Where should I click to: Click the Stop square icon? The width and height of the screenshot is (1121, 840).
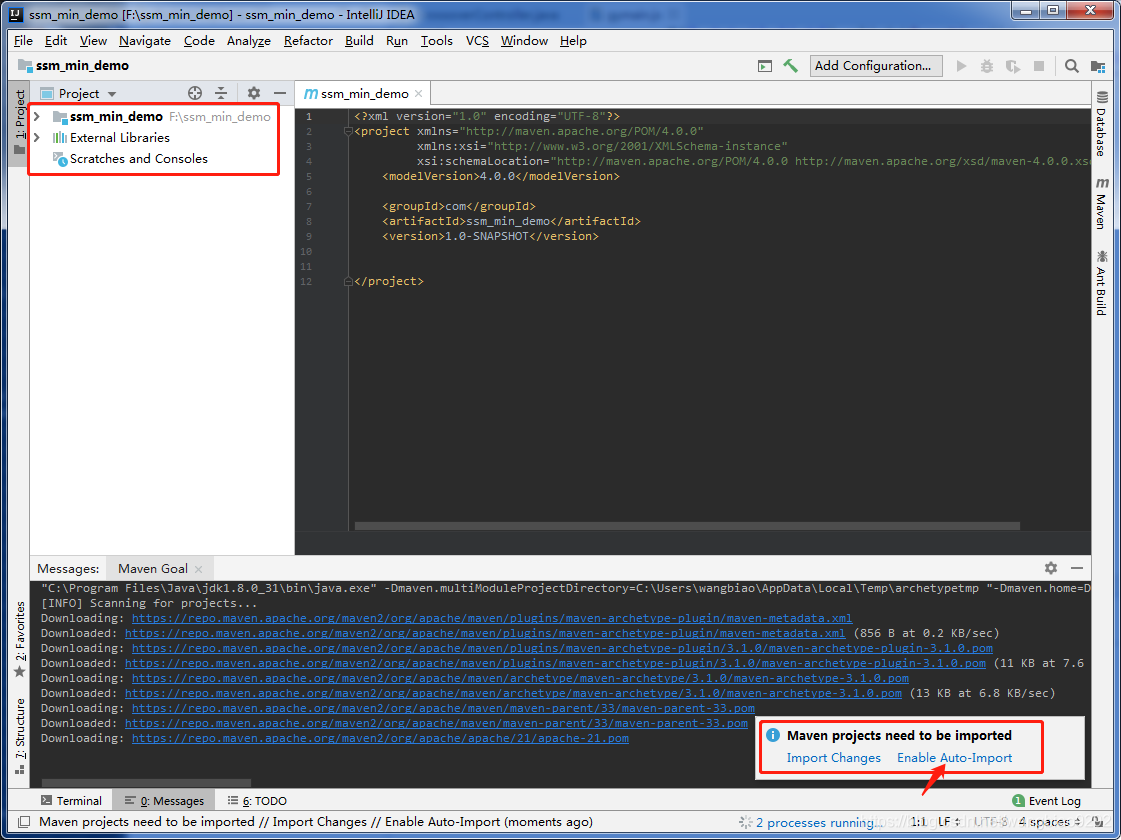point(1039,66)
